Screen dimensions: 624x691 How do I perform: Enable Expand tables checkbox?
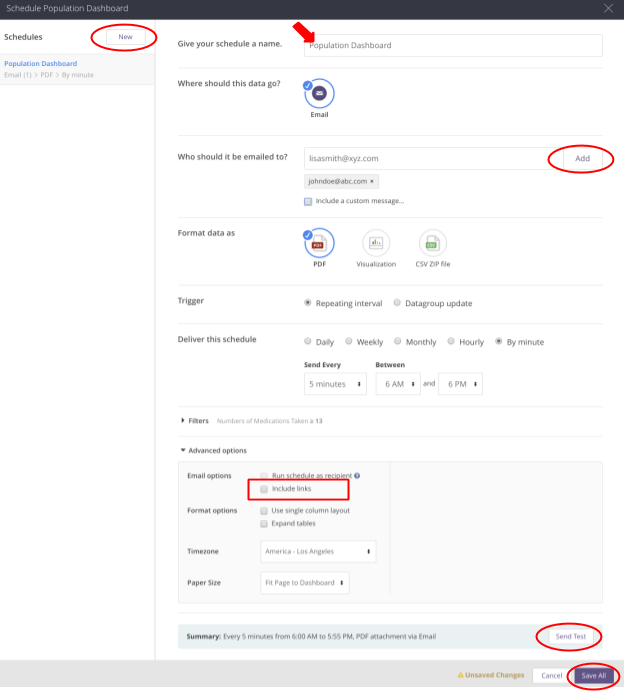[x=264, y=523]
